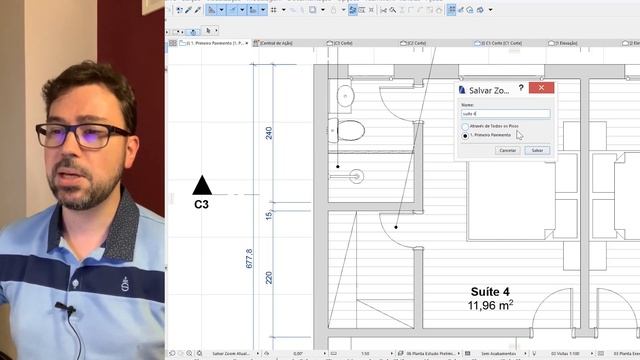Click the scissors trim icon
The image size is (640, 360).
point(384,10)
